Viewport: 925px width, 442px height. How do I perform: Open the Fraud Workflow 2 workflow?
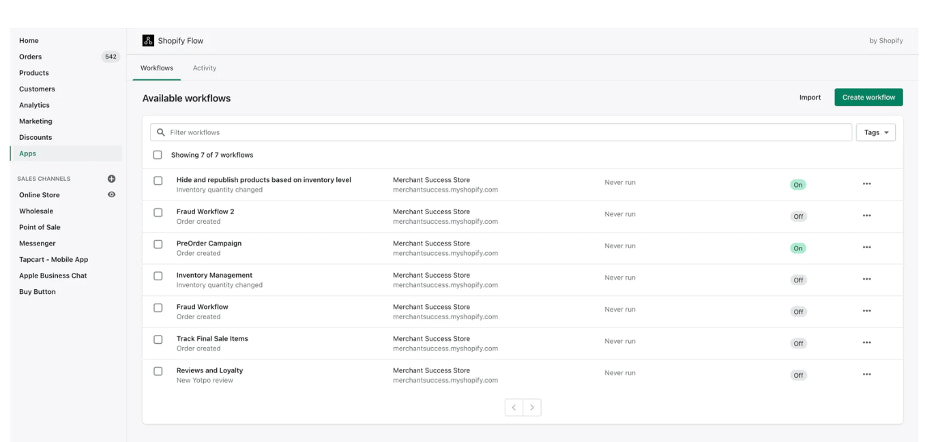point(205,212)
